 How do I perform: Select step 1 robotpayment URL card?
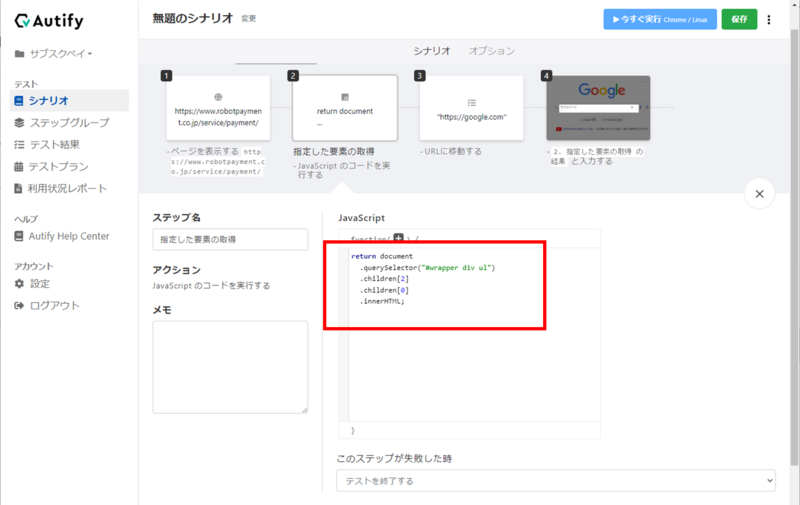click(x=218, y=108)
